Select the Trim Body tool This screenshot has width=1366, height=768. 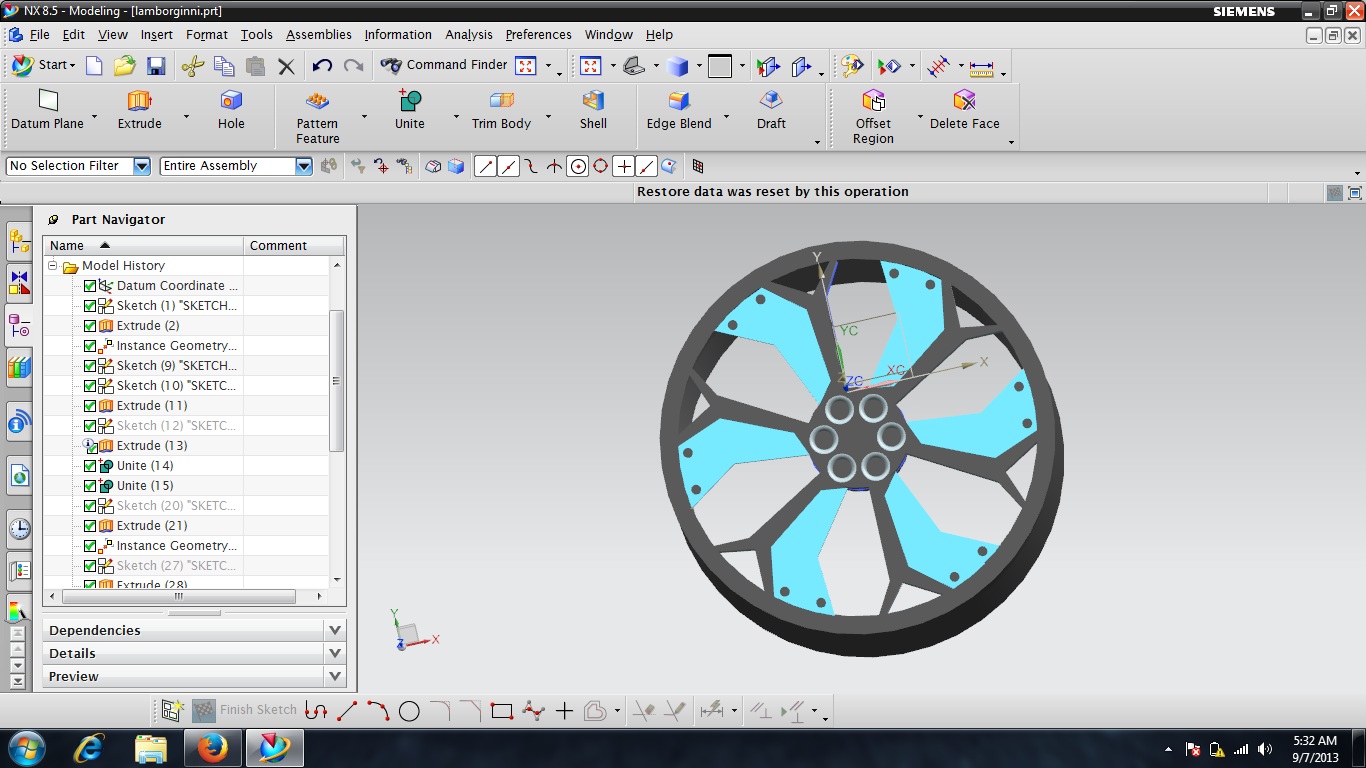coord(501,101)
